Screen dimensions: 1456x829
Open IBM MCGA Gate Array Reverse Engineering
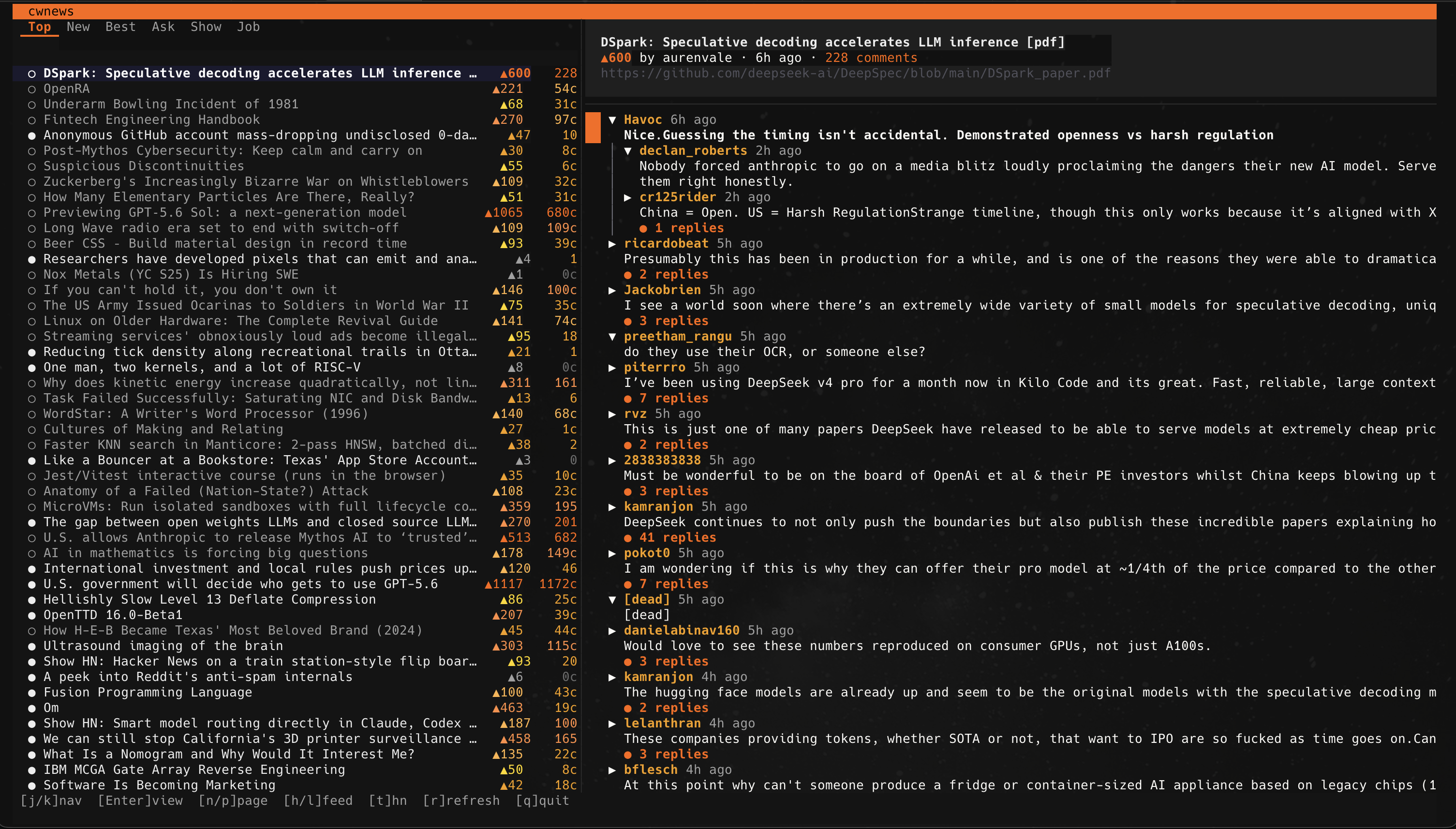[194, 770]
